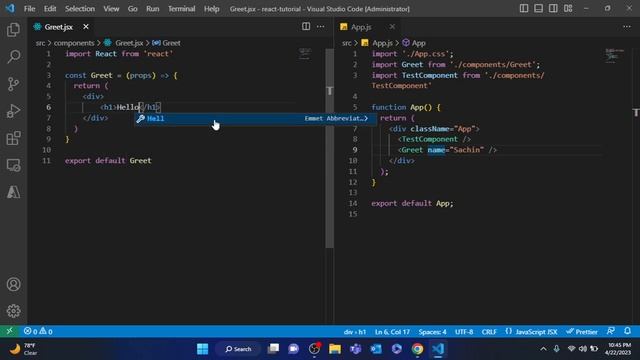Open Windows Start button in taskbar
The image size is (640, 360).
tap(202, 349)
